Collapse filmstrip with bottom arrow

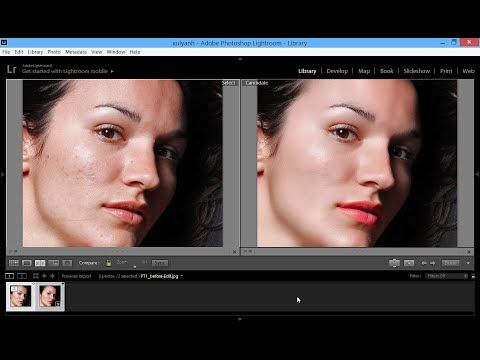[x=240, y=319]
